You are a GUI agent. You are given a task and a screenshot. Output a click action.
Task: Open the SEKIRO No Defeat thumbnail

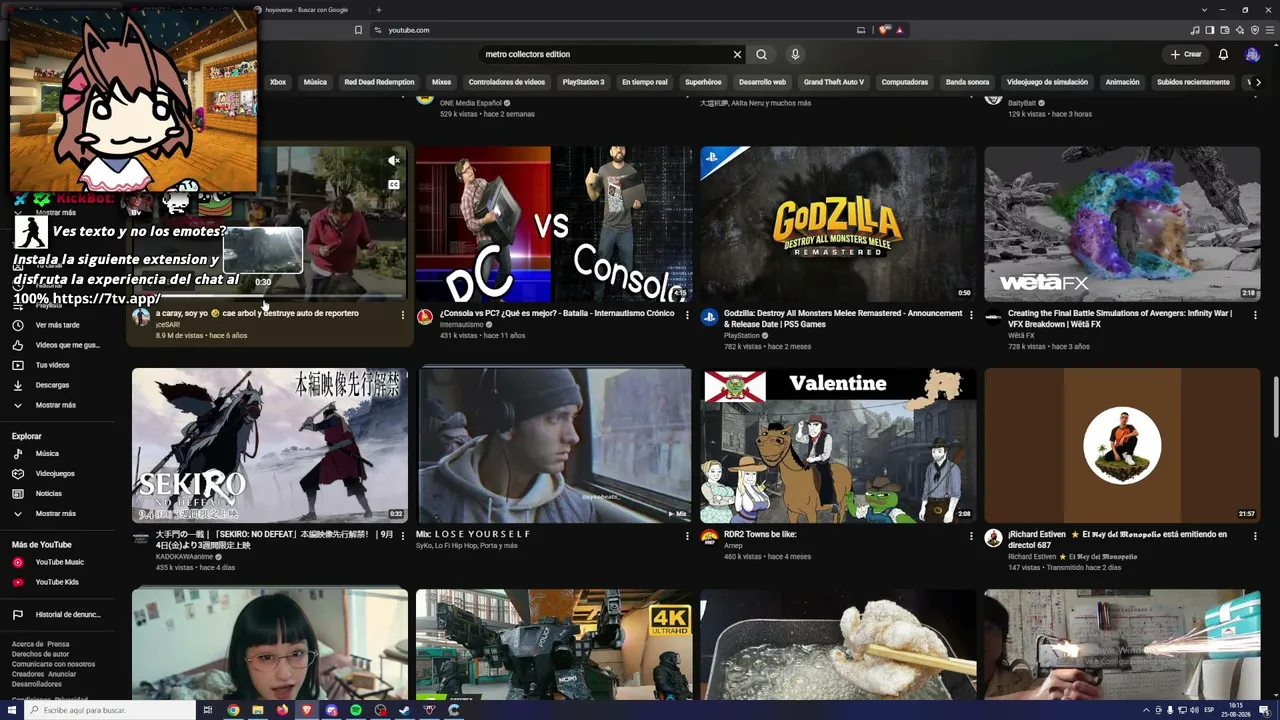point(270,445)
